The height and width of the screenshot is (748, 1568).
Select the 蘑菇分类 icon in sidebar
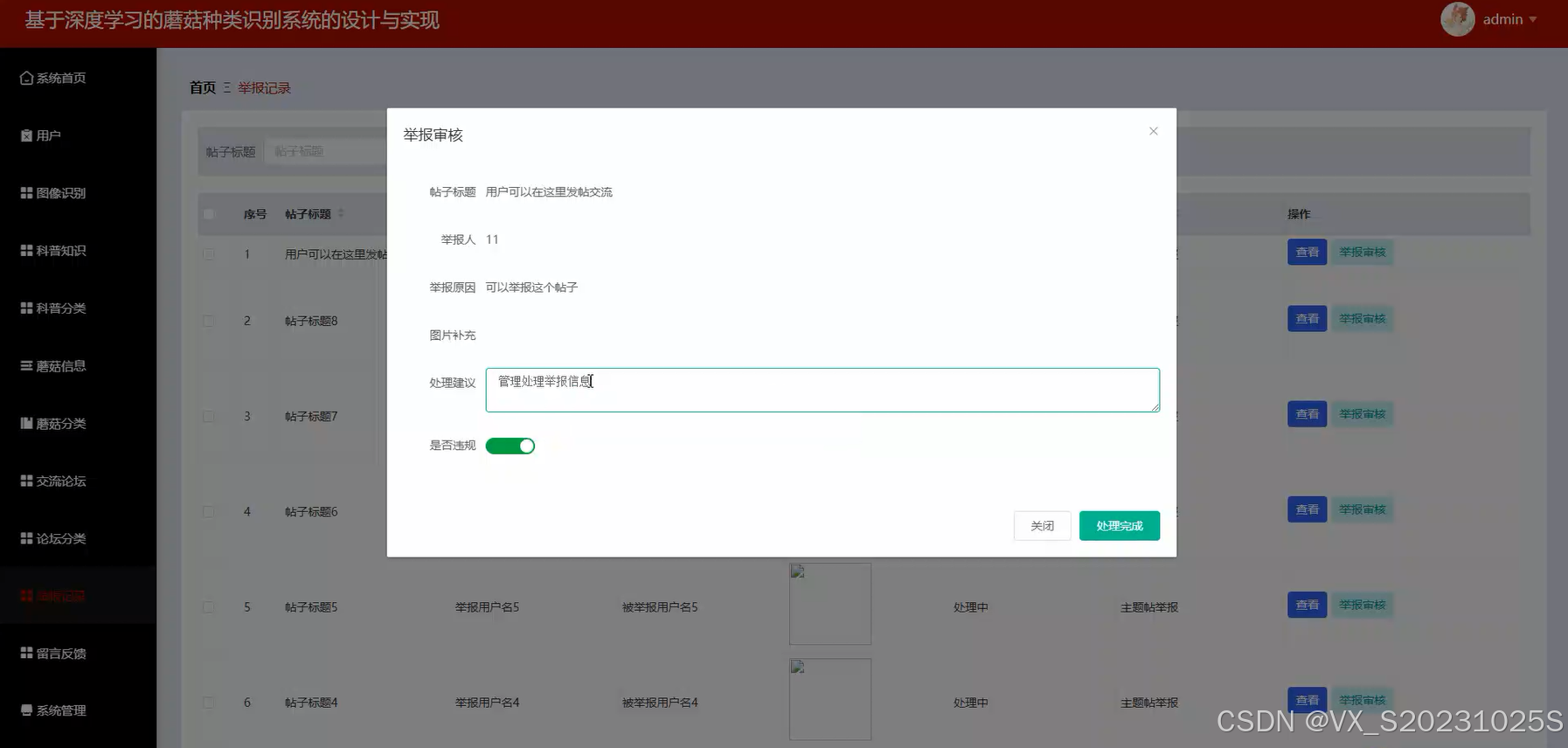(x=26, y=424)
